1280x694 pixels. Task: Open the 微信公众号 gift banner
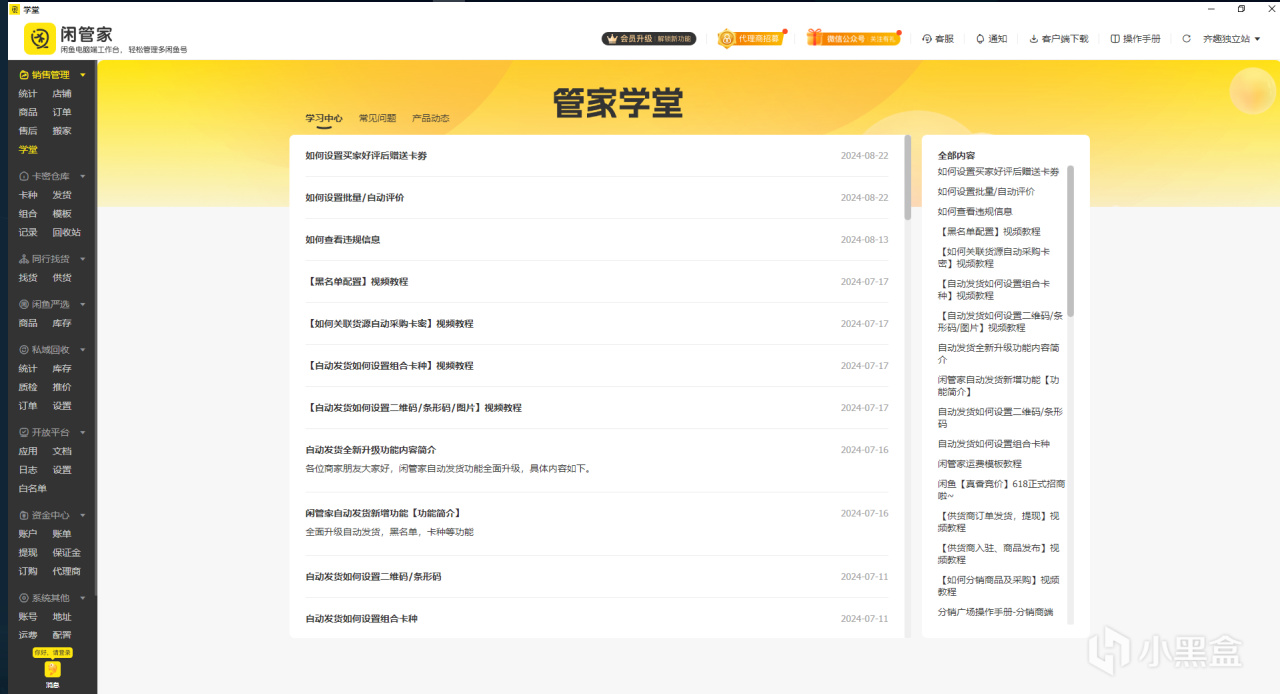[853, 39]
